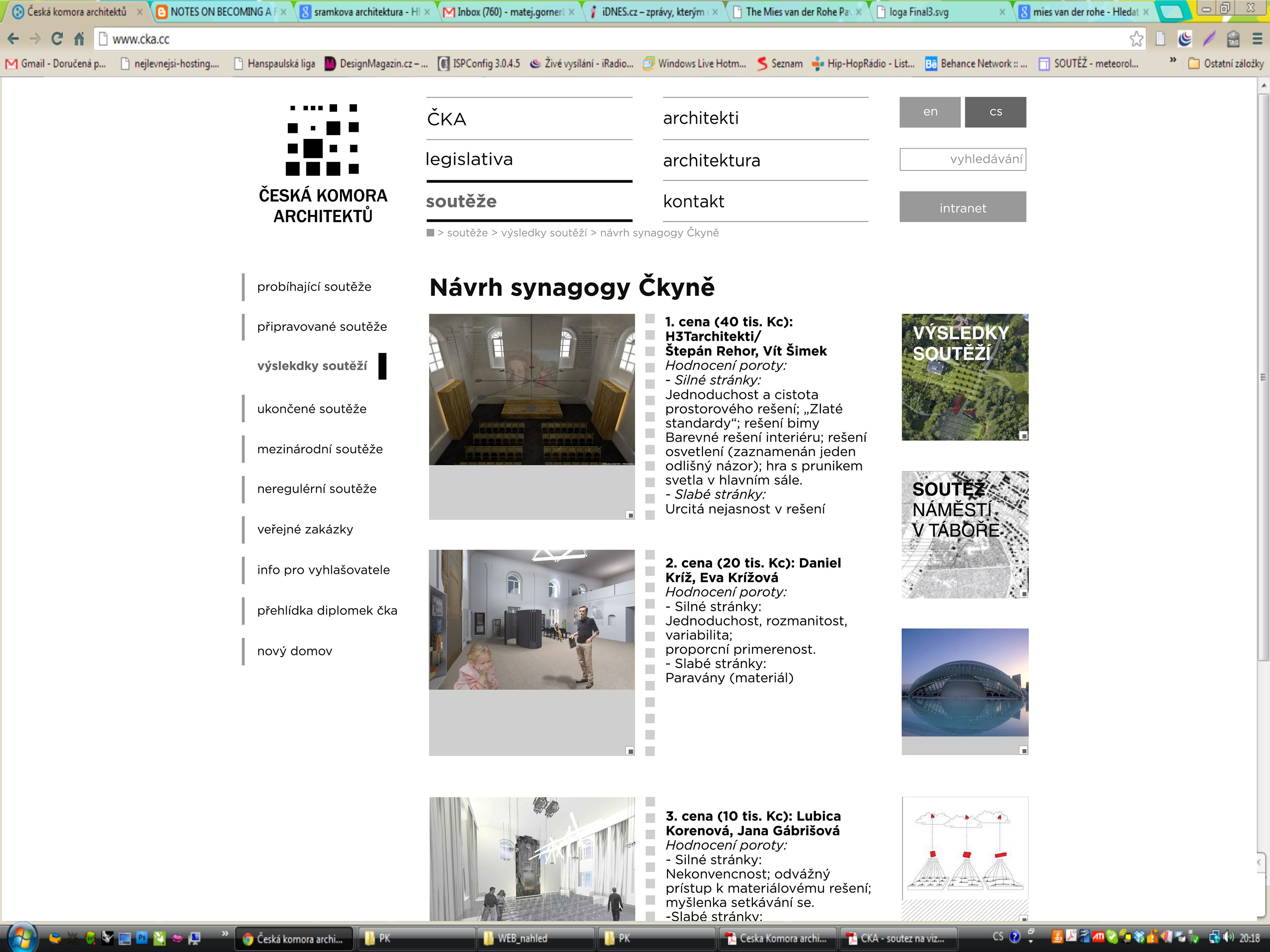1270x952 pixels.
Task: Switch language to en
Action: [930, 112]
